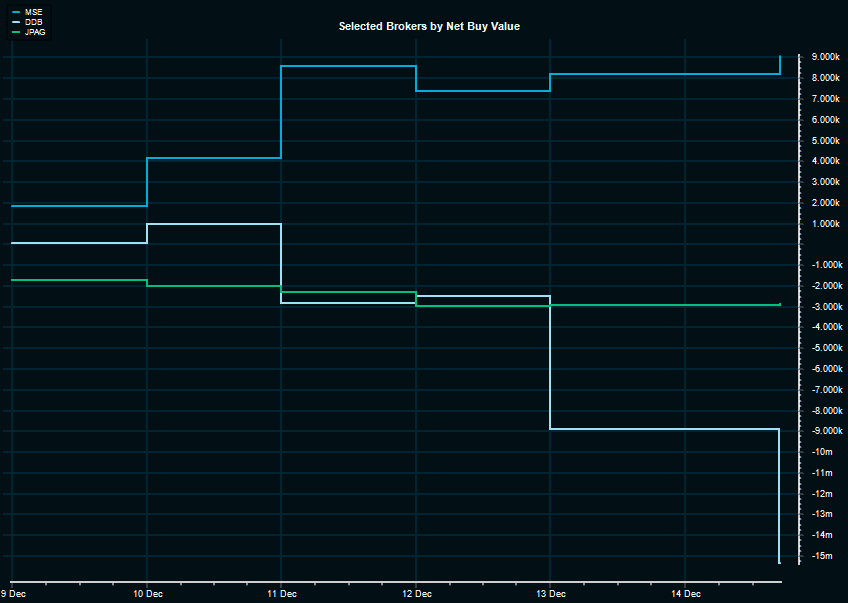Click the 11 Dec x-axis label

[281, 594]
